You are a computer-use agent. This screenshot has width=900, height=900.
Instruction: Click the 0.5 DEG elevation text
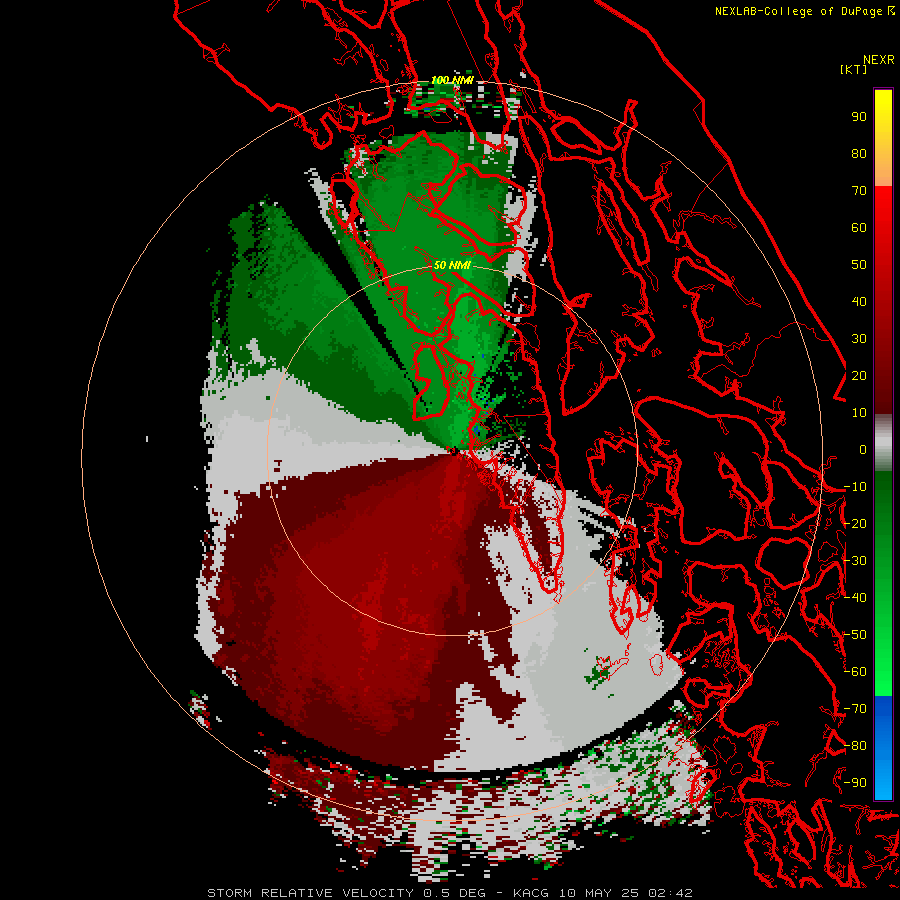[455, 893]
